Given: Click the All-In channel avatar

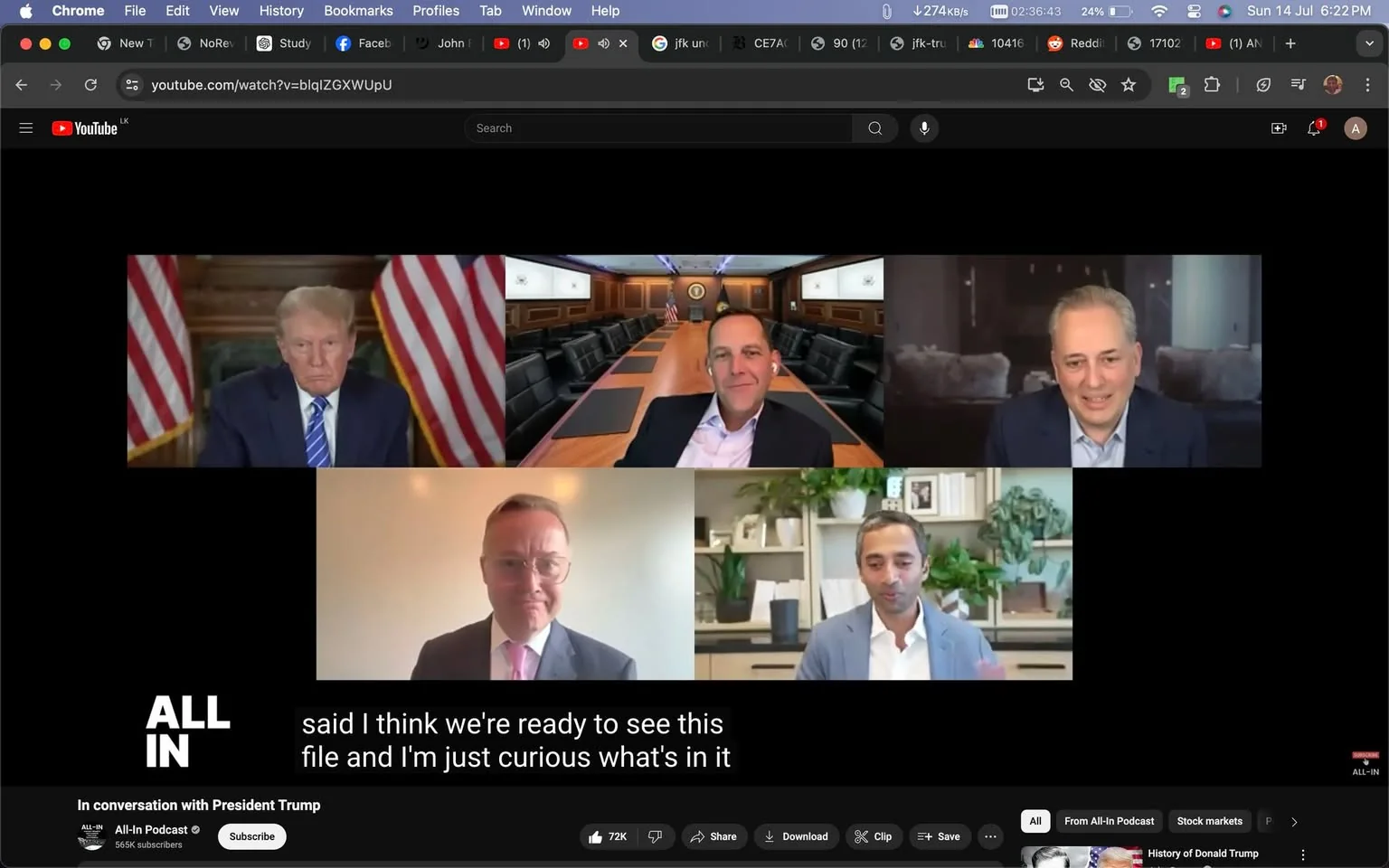Looking at the screenshot, I should (91, 836).
